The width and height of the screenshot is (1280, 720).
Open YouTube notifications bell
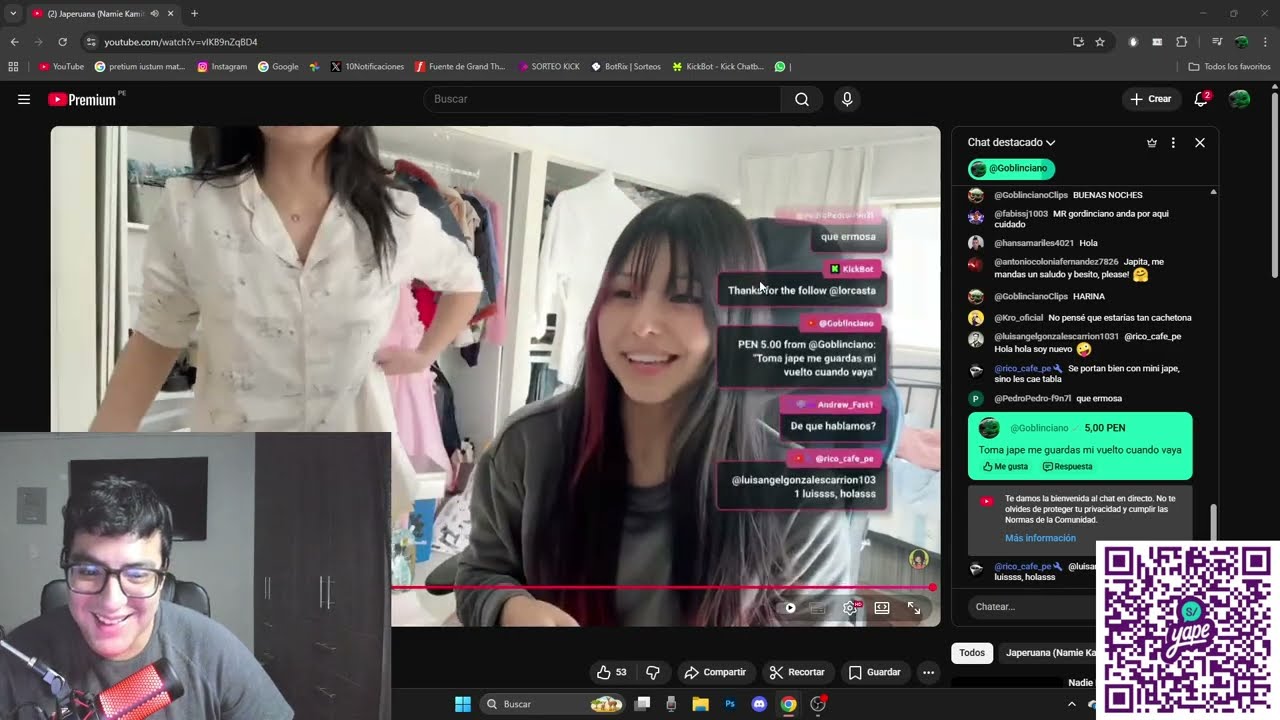pos(1201,99)
